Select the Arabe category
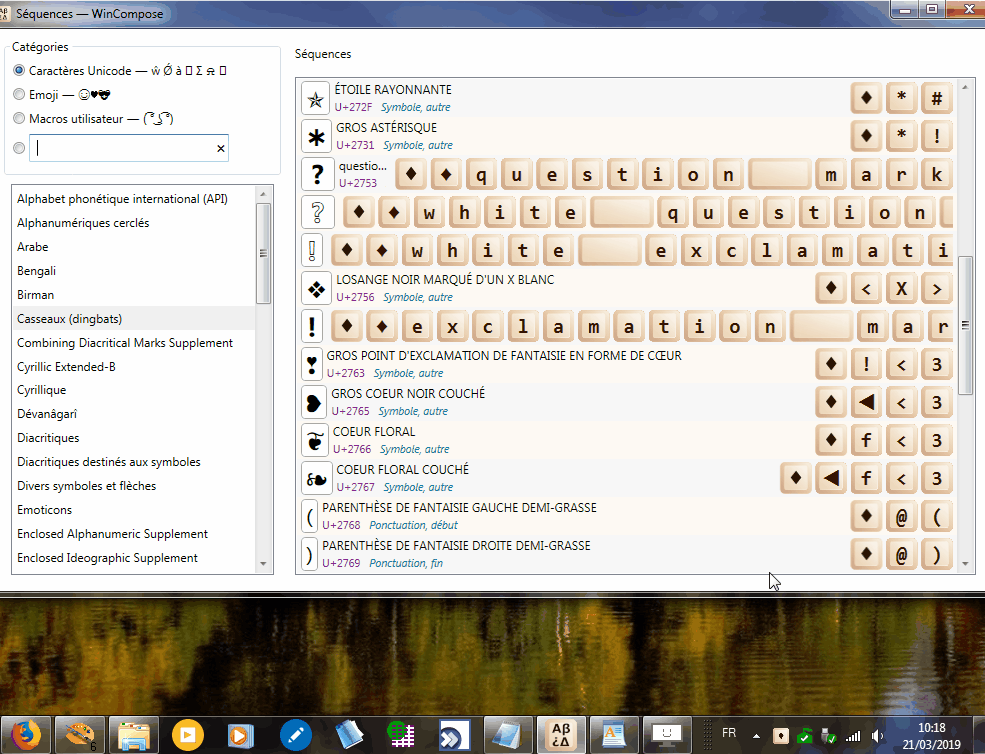Viewport: 985px width, 754px height. (134, 246)
